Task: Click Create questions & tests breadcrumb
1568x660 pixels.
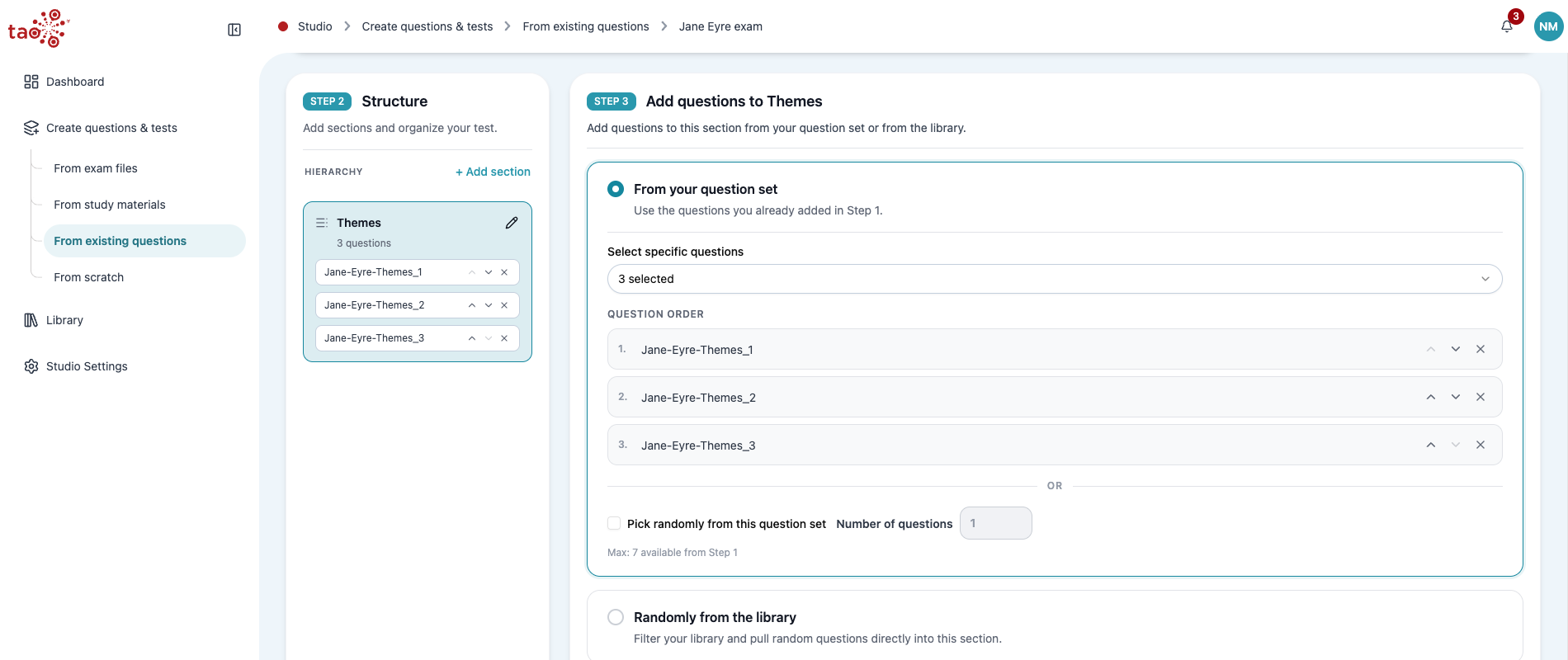Action: [427, 26]
